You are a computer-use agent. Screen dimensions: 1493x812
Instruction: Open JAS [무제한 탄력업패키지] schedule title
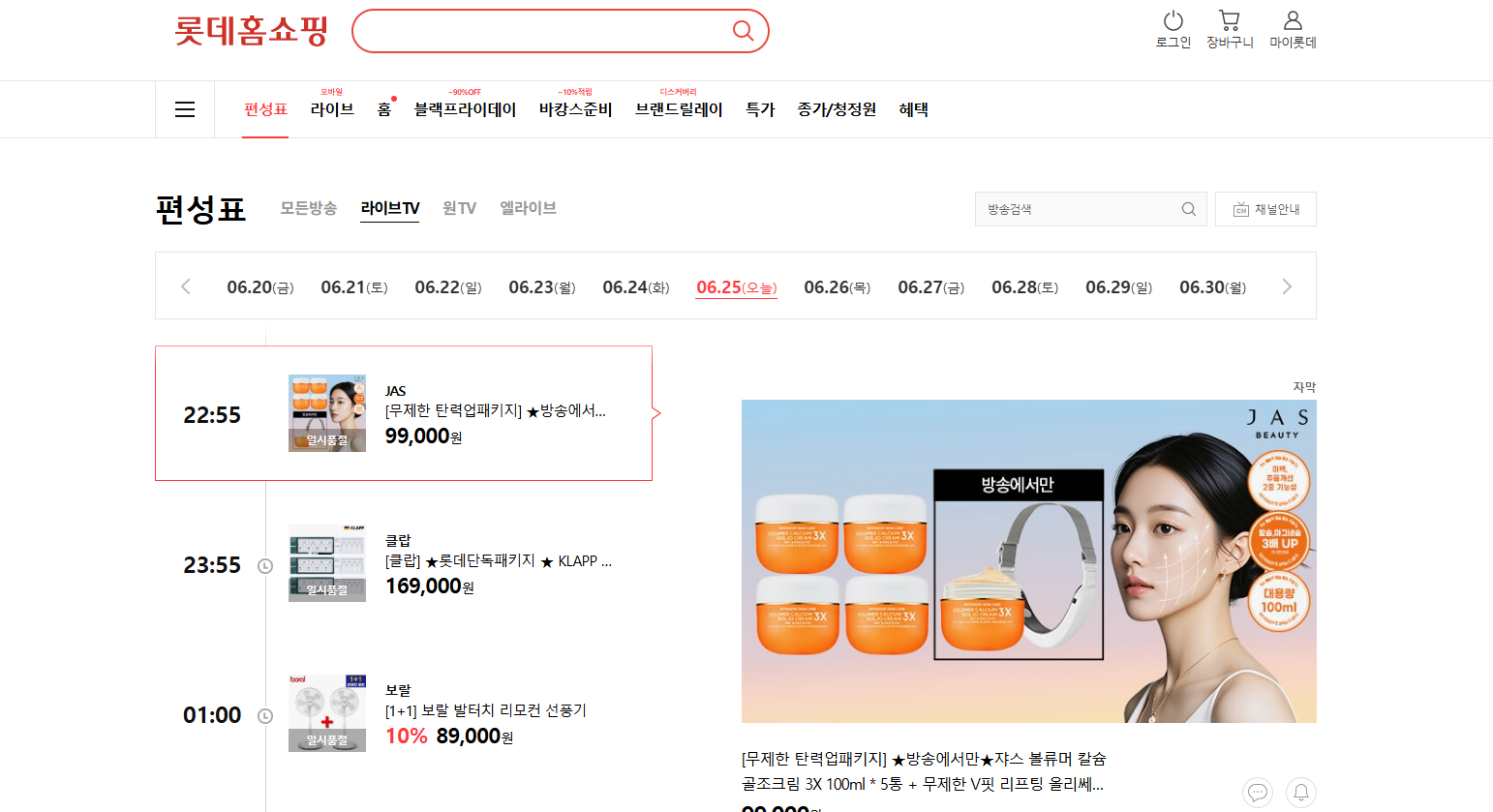pyautogui.click(x=496, y=410)
